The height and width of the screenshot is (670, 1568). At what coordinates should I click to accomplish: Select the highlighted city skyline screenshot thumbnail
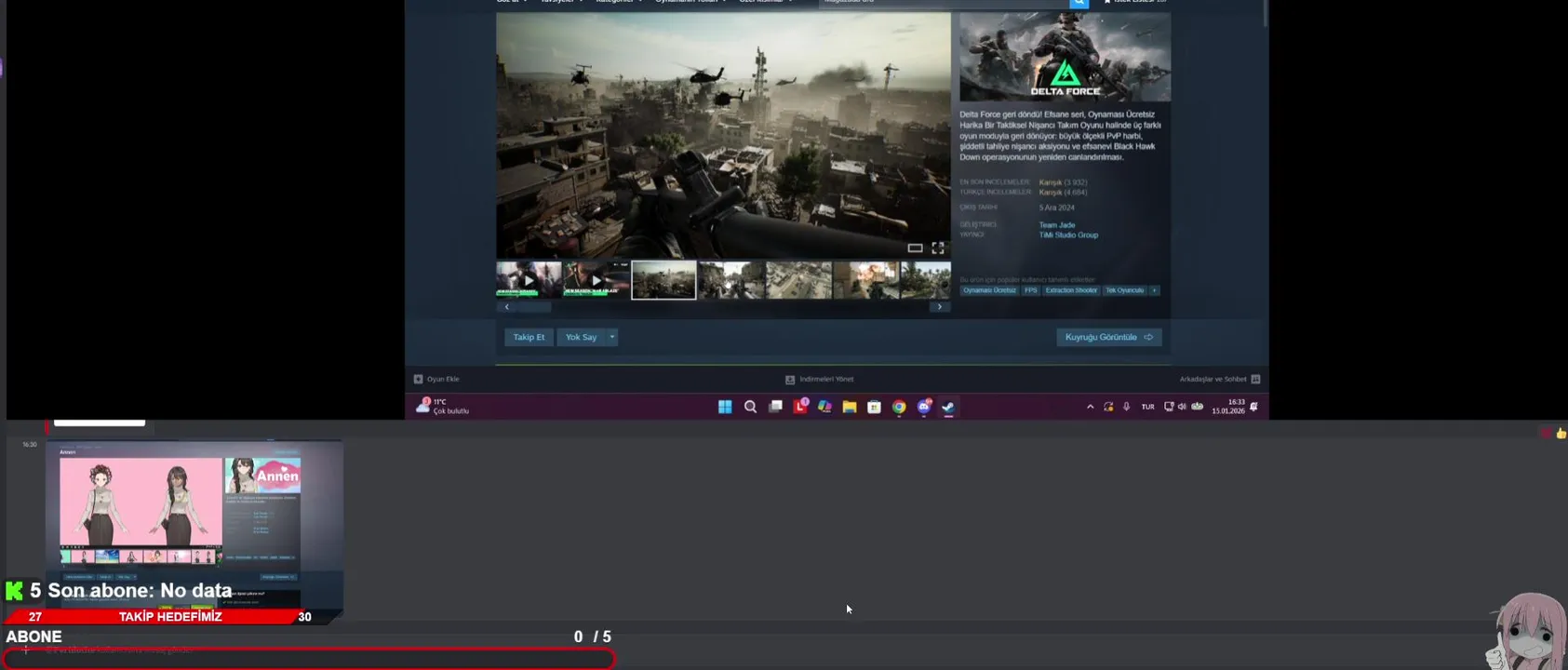pos(663,280)
